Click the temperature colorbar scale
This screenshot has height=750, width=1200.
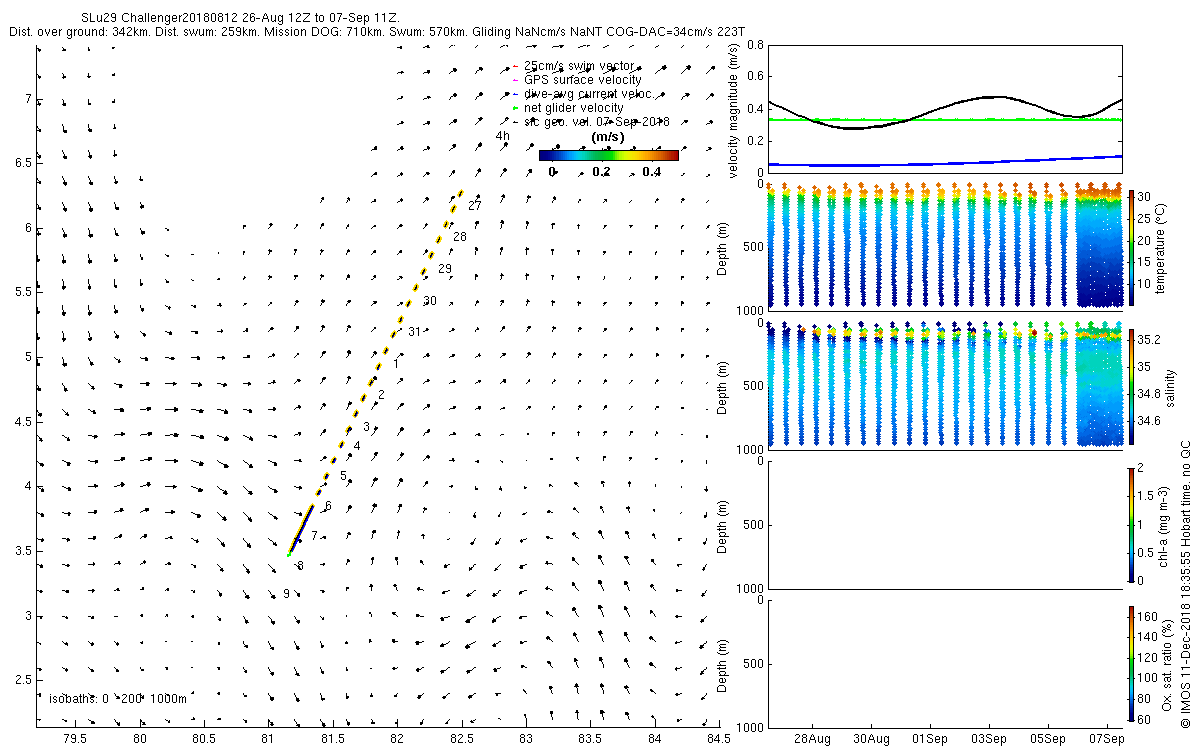tap(1131, 248)
